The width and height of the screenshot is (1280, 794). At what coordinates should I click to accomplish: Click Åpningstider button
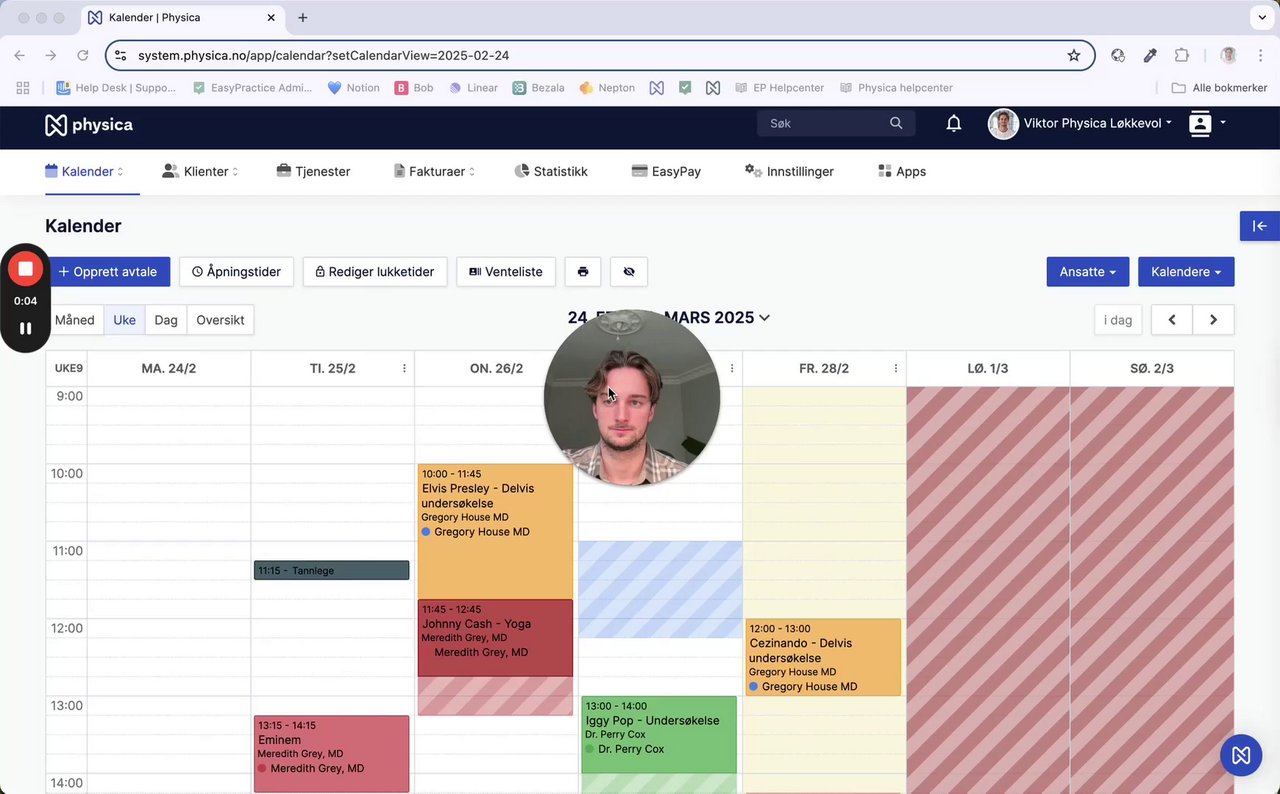pos(236,272)
